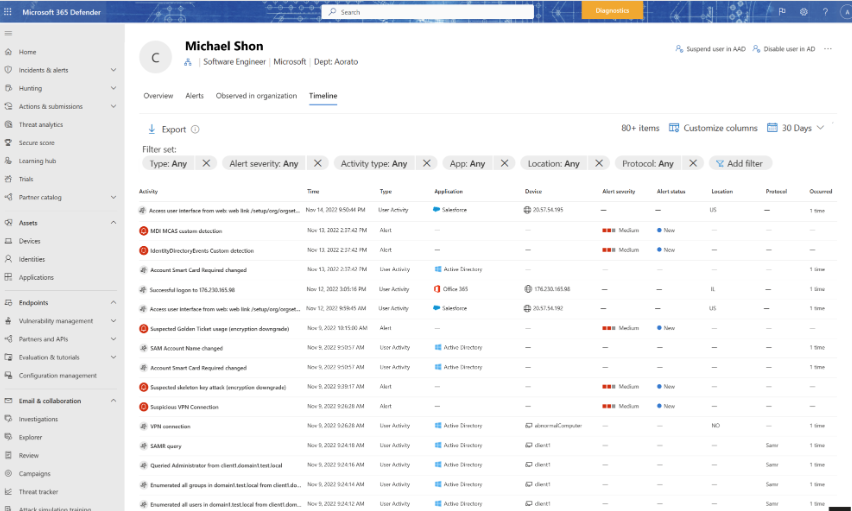Click the Trials gift icon

point(8,179)
